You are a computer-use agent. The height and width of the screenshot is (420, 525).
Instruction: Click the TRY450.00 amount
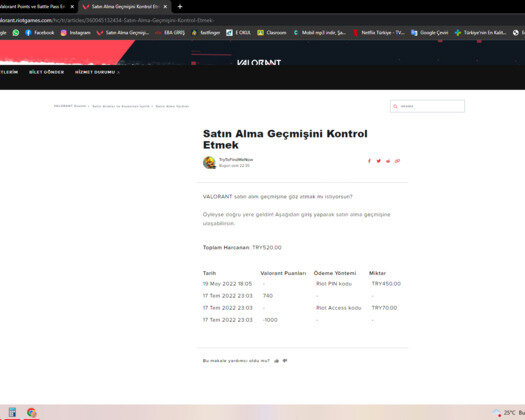(386, 284)
